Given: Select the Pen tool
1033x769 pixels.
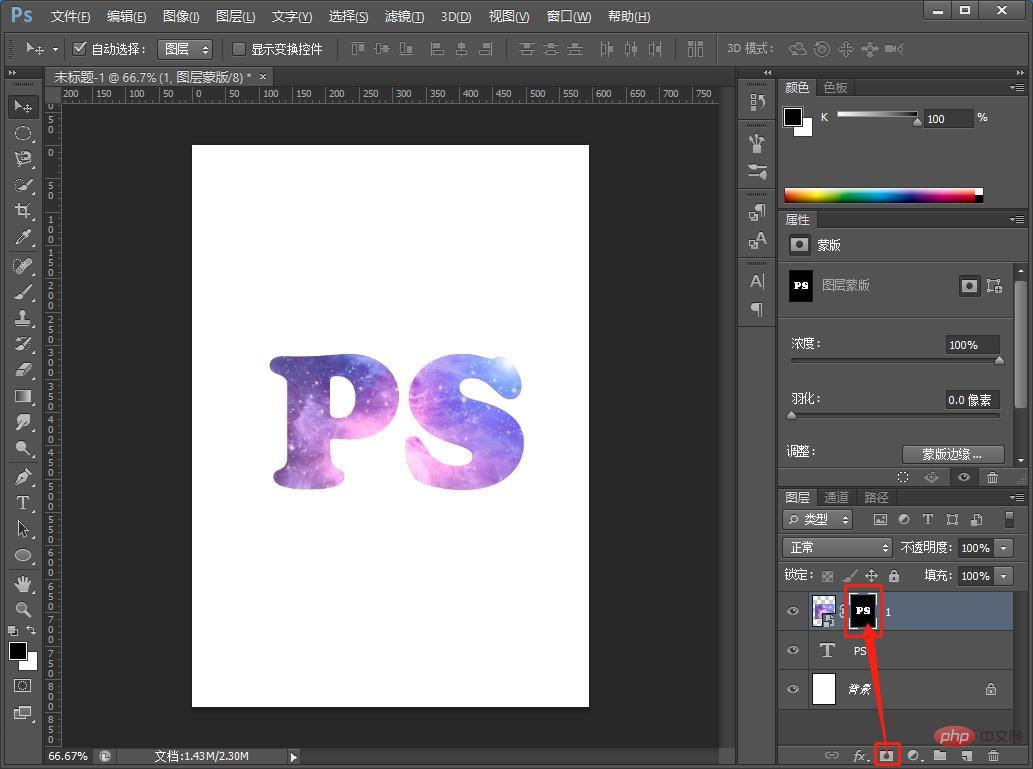Looking at the screenshot, I should [23, 476].
